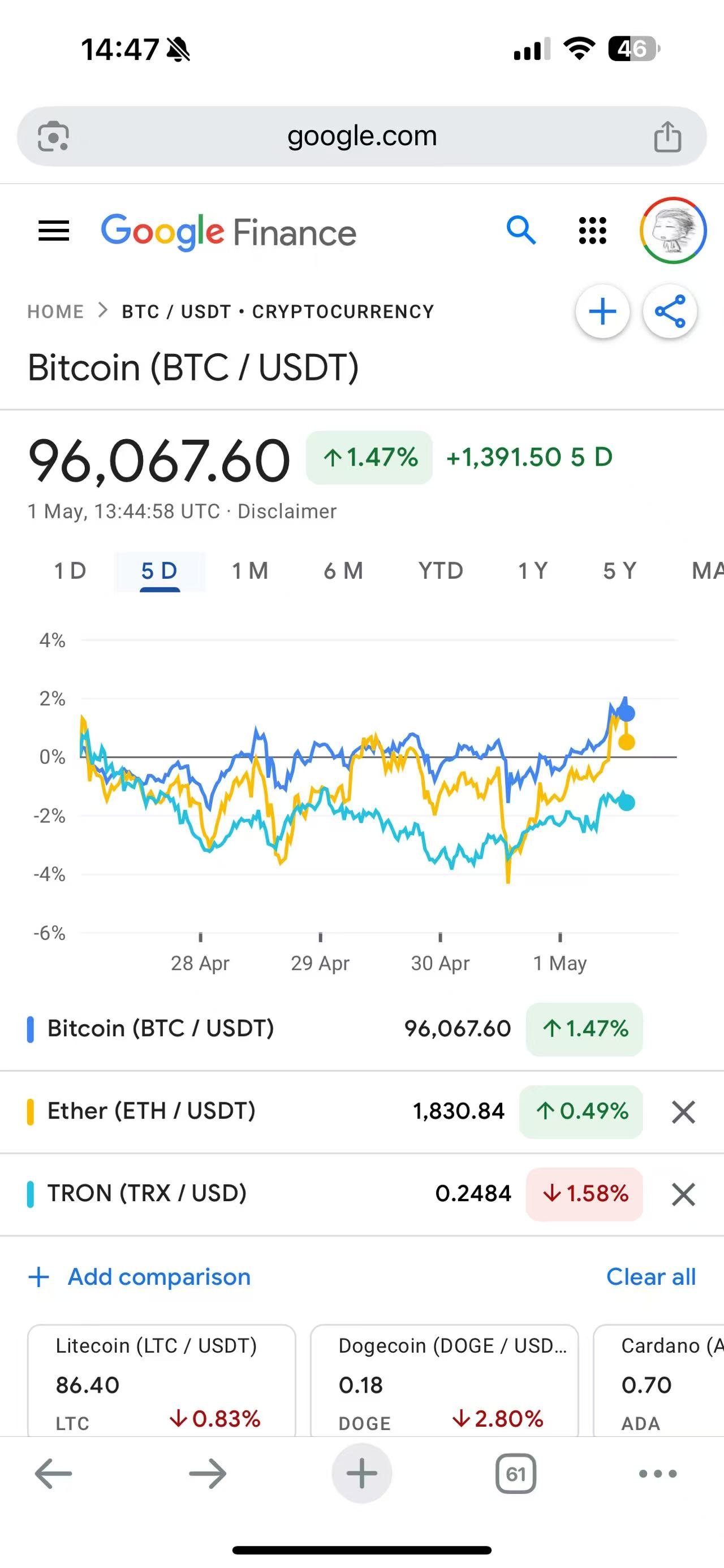Tap the browser share icon in address bar
The image size is (724, 1568).
[x=667, y=136]
